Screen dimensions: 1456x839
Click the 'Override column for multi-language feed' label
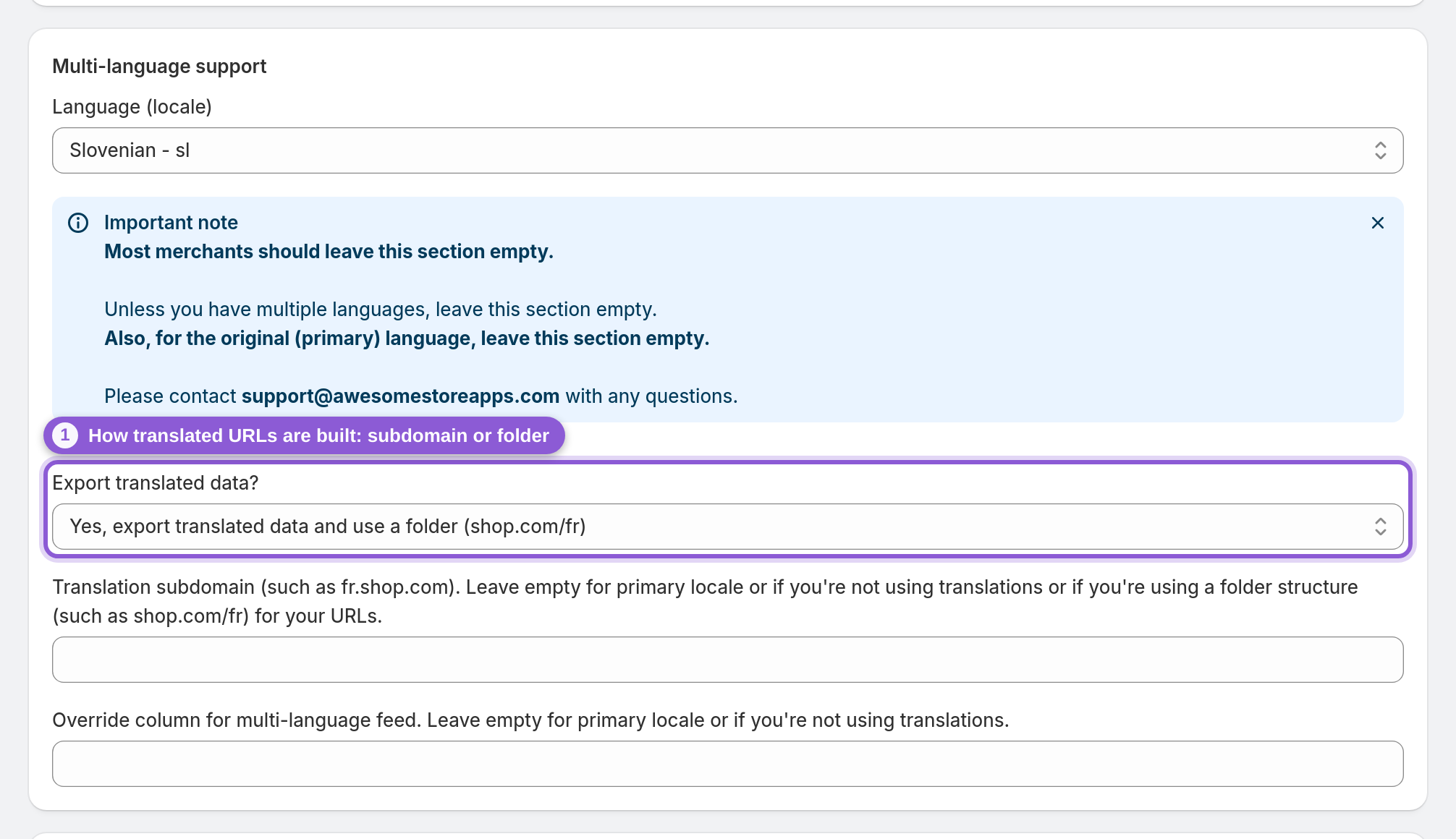530,720
